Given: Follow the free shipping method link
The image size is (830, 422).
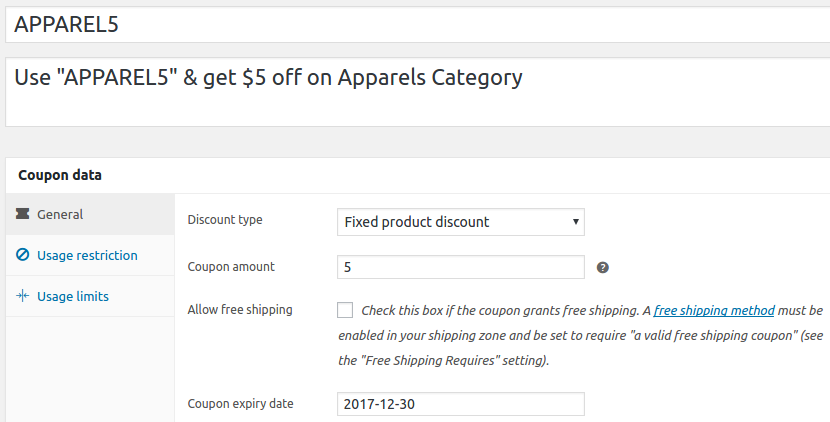Looking at the screenshot, I should point(714,310).
